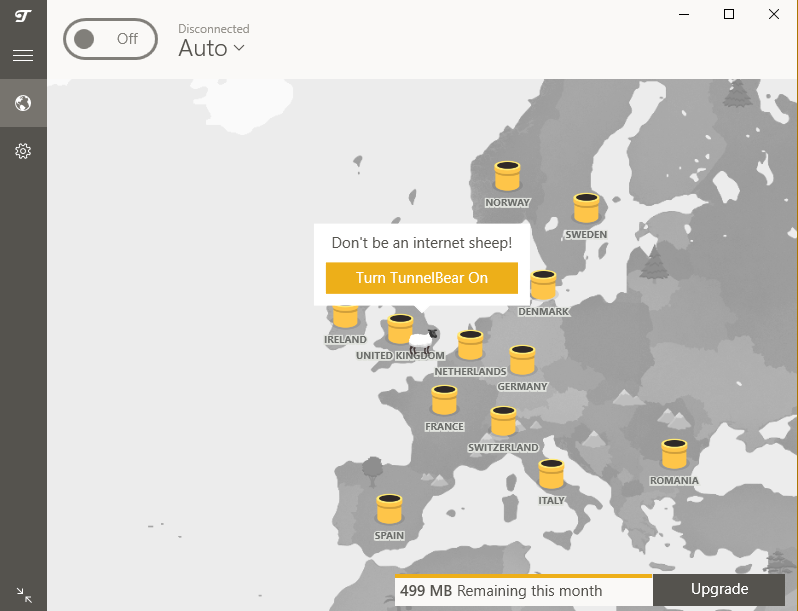This screenshot has height=611, width=798.
Task: Minimize the TunnelBear window
Action: 684,14
